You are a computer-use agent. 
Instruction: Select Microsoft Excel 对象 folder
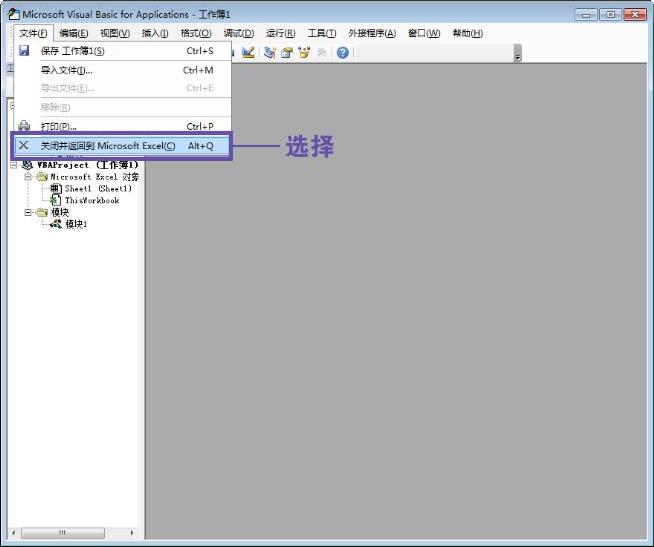[x=95, y=177]
